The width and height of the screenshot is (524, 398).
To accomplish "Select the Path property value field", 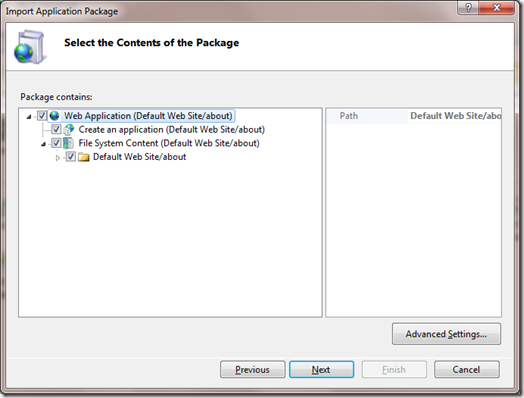I will (454, 116).
